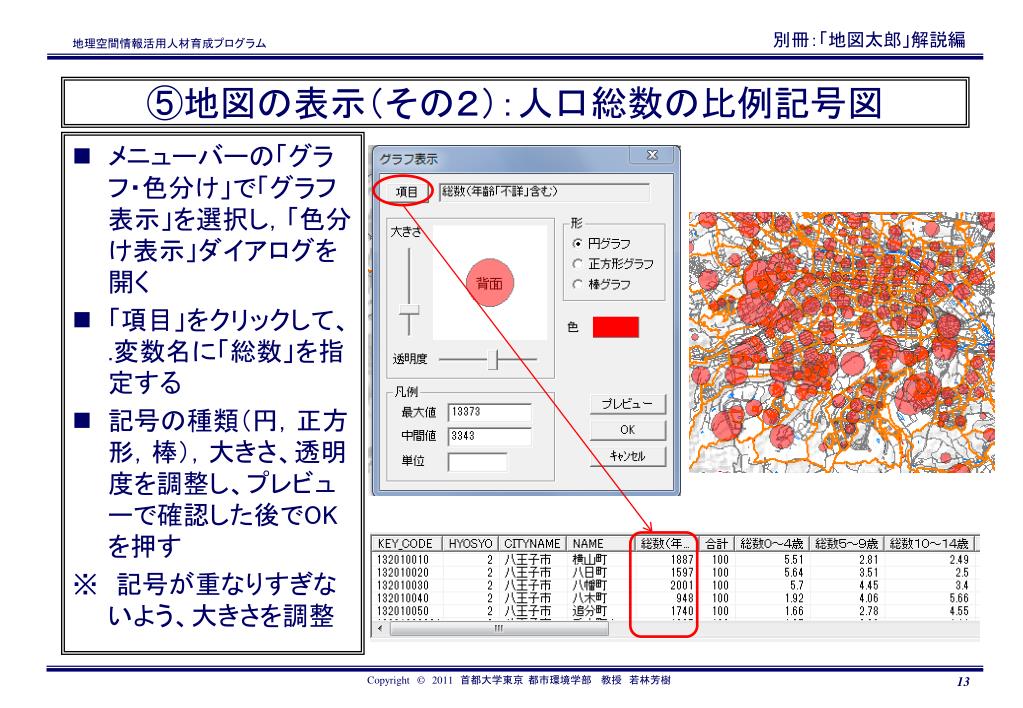The image size is (1023, 708).
Task: Select the 正方形グラフ radio option
Action: click(612, 264)
